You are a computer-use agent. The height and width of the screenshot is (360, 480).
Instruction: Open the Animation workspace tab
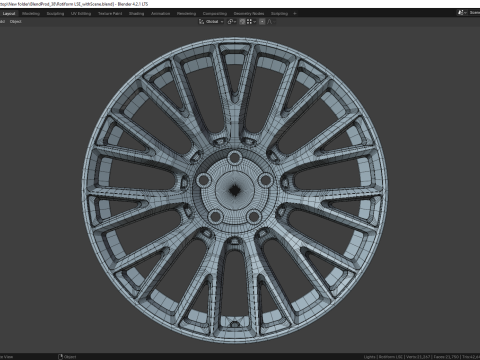[x=161, y=14]
